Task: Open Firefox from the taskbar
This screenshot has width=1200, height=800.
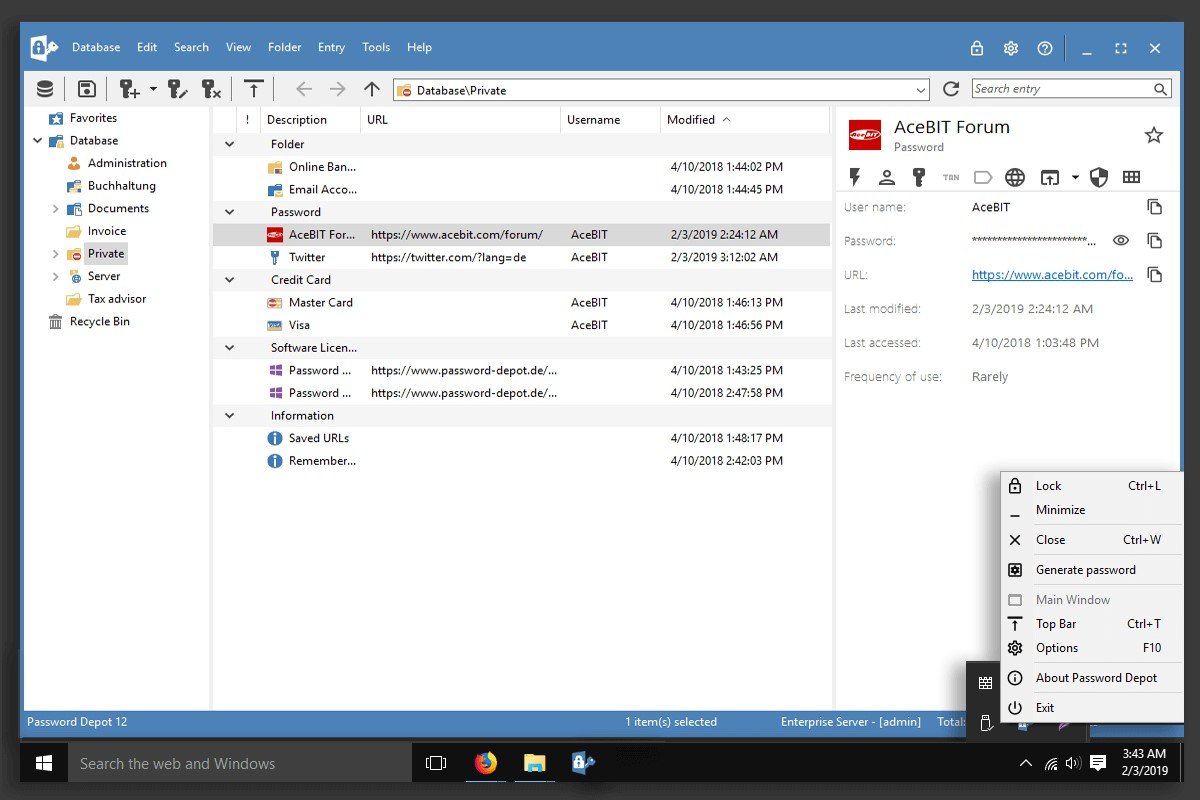Action: pyautogui.click(x=485, y=763)
